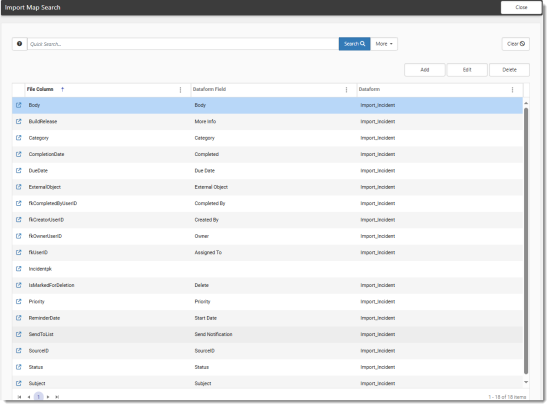This screenshot has width=550, height=407.
Task: Click the vertical scrollbar of the grid
Action: [x=526, y=242]
